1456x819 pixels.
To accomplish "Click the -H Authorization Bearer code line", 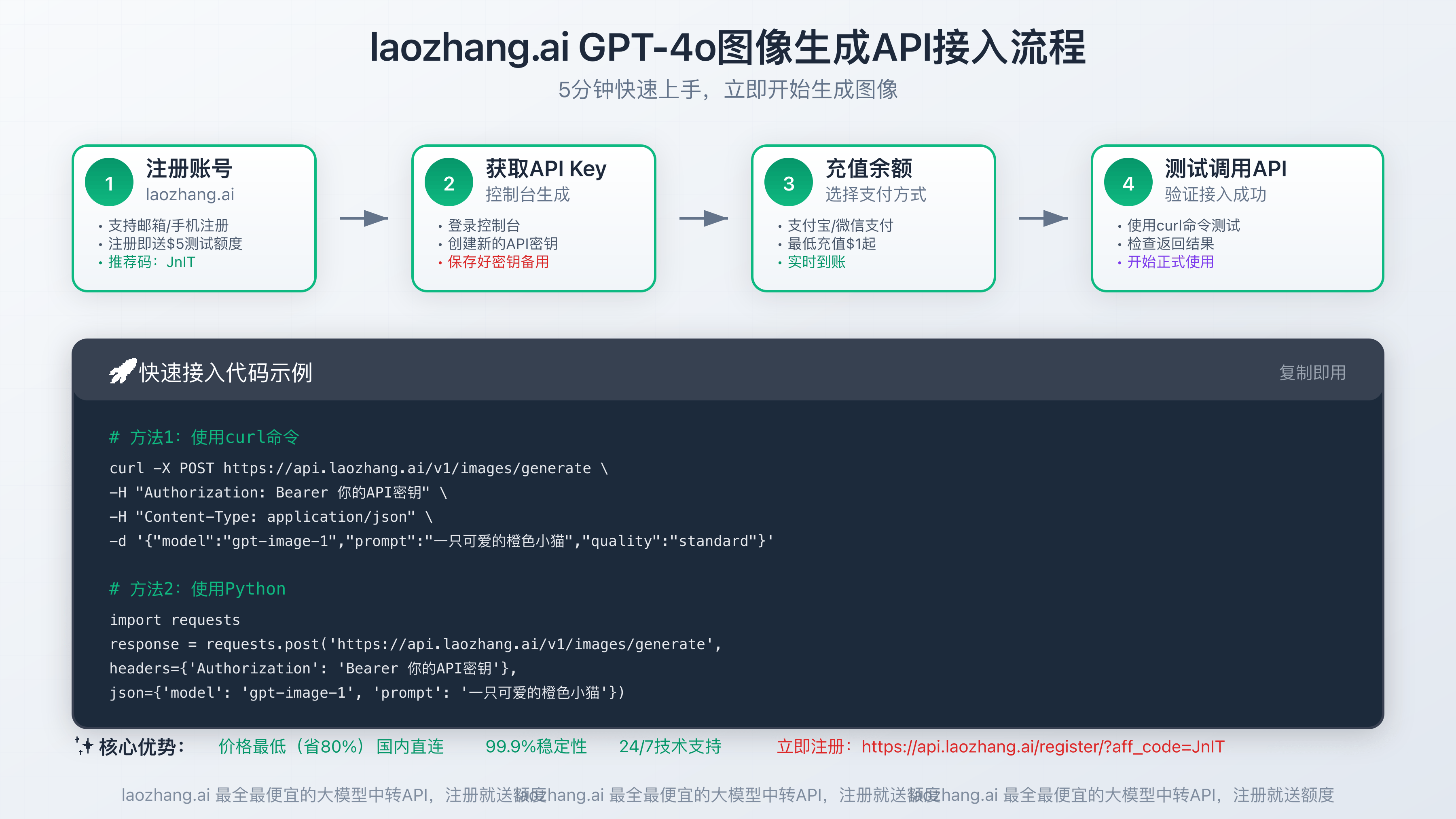I will (278, 492).
